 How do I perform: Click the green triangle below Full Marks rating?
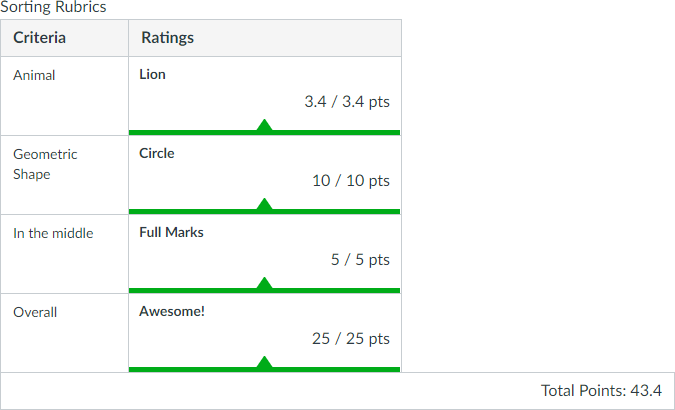point(264,284)
